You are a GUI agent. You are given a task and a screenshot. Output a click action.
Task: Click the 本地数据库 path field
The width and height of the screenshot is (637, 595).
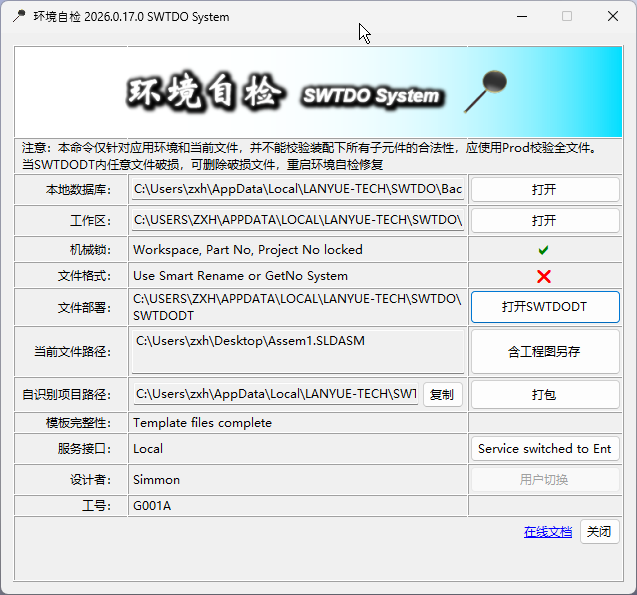[297, 189]
